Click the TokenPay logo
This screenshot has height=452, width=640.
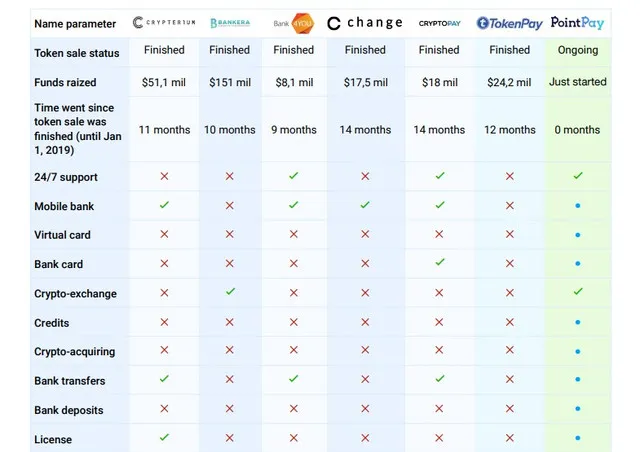pyautogui.click(x=509, y=23)
